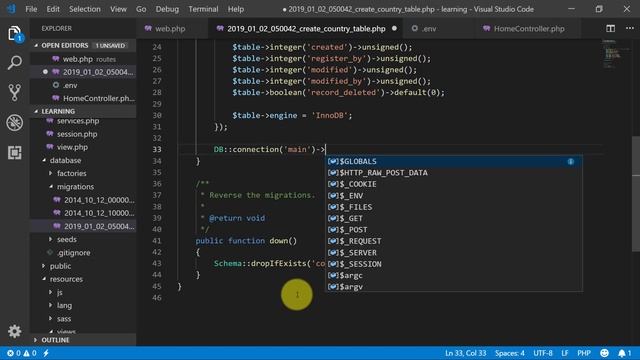Open the Help menu
The height and width of the screenshot is (360, 640).
pyautogui.click(x=236, y=9)
